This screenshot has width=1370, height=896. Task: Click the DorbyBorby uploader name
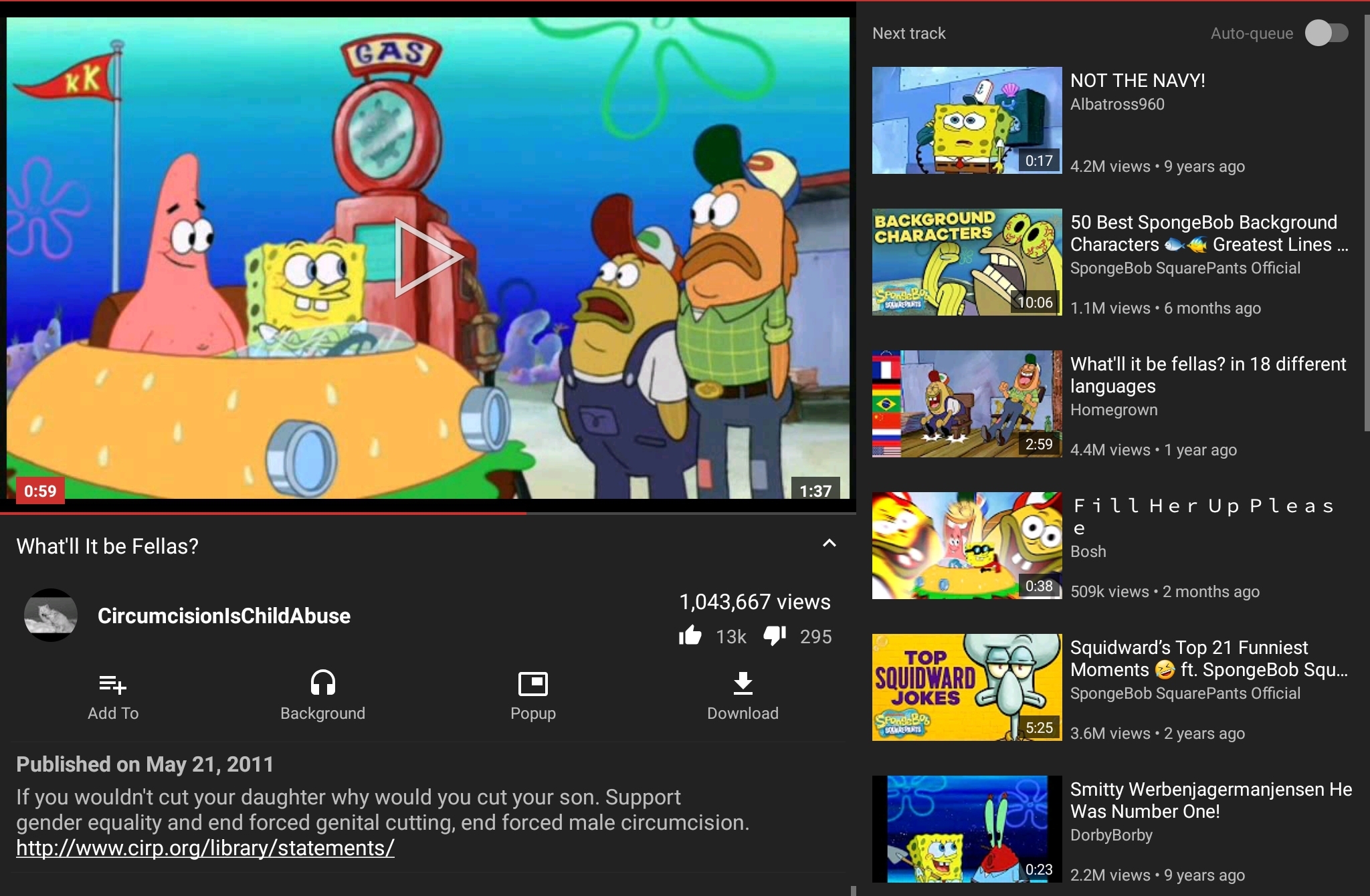(1111, 835)
